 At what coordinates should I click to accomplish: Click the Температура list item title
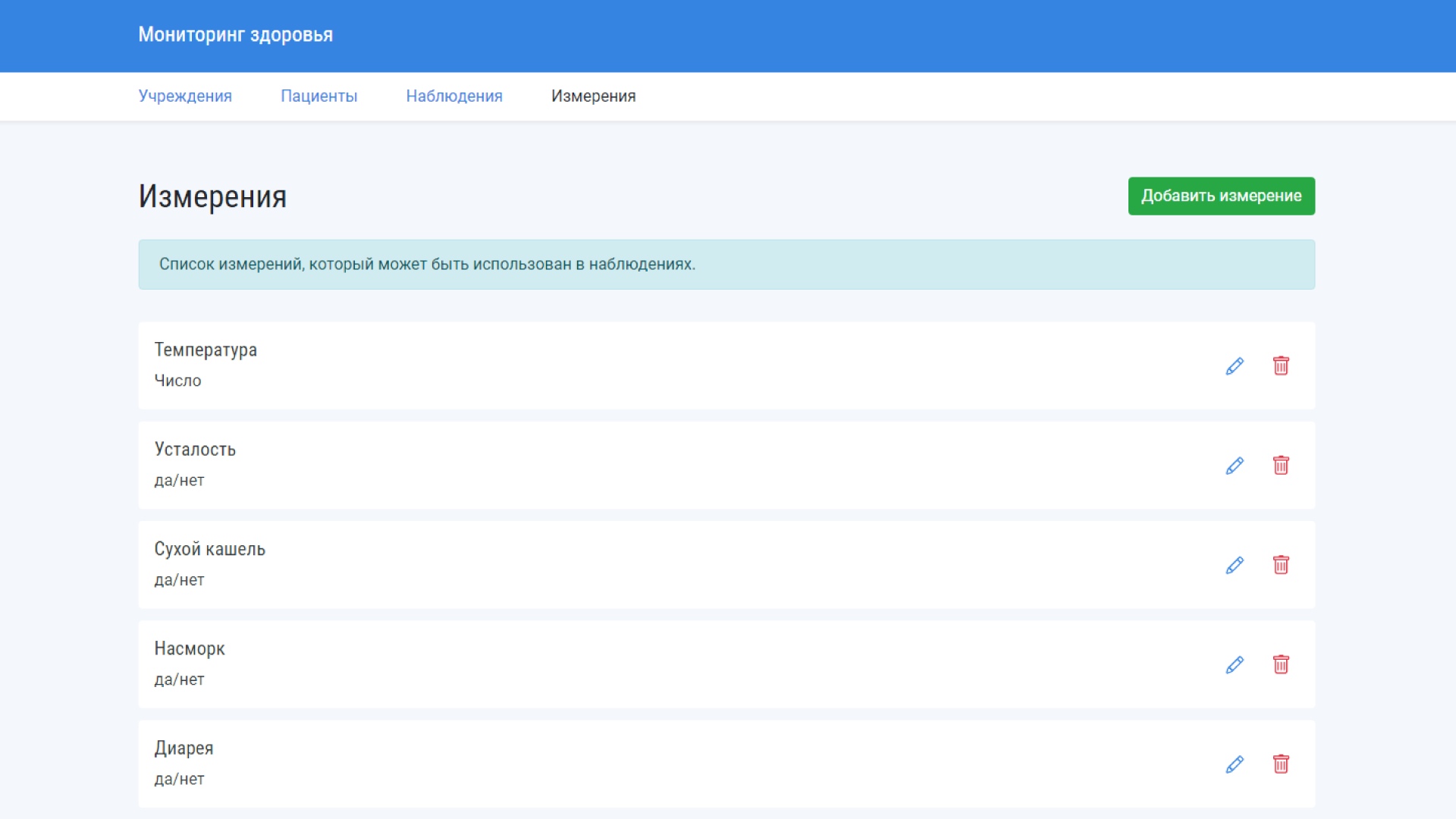coord(206,350)
